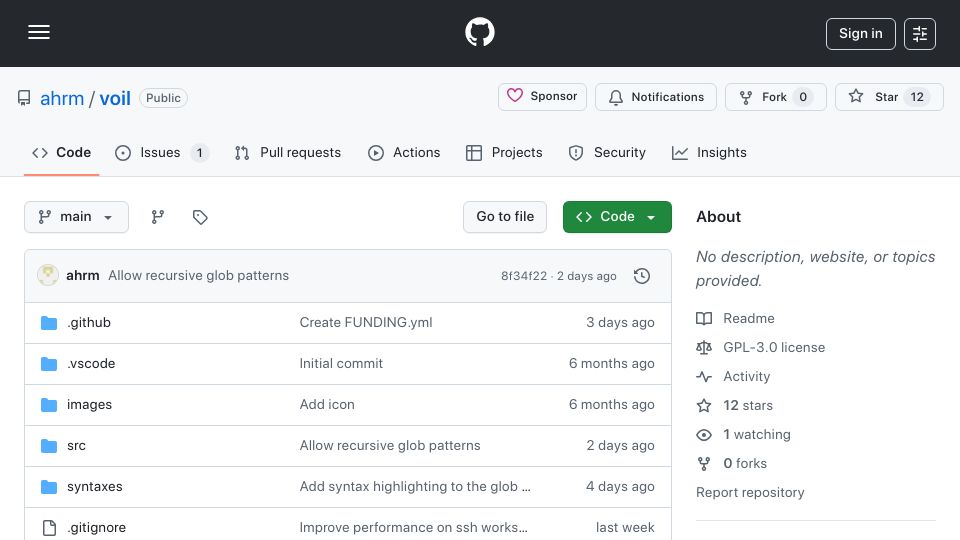This screenshot has width=960, height=540.
Task: Click the Sponsor heart icon
Action: (515, 96)
